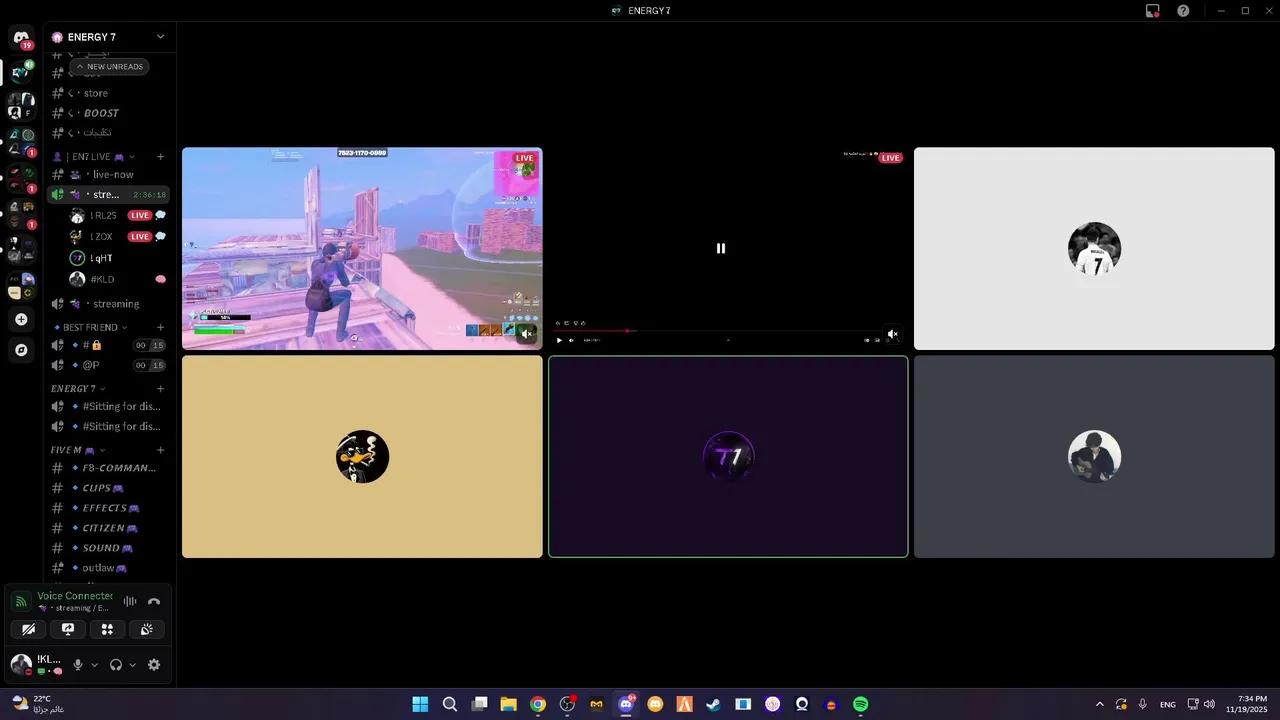Open the EFFECTS channel

[108, 508]
